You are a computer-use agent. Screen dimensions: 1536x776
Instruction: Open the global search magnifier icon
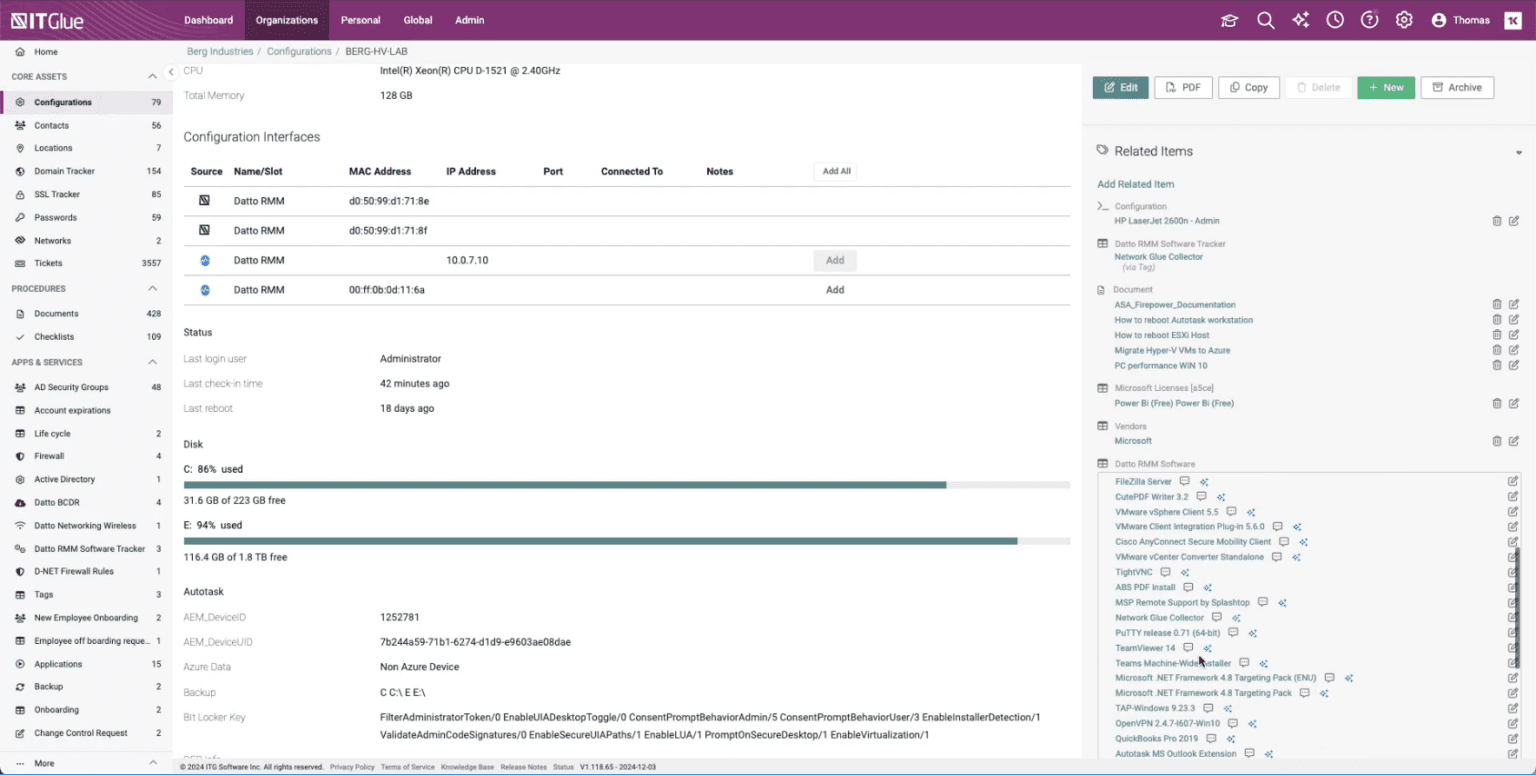coord(1265,20)
